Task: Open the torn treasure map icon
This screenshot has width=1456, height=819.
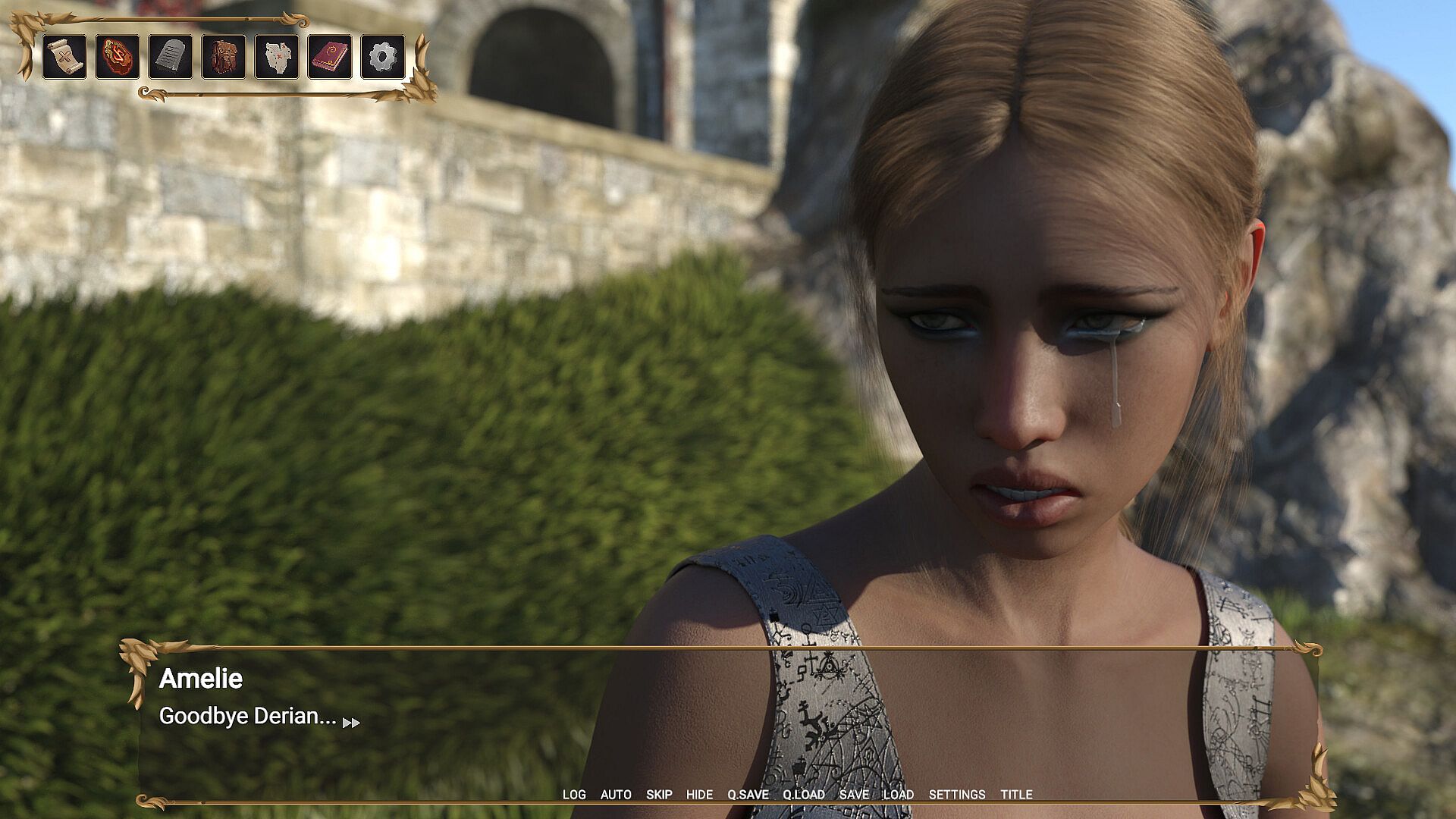Action: 276,57
